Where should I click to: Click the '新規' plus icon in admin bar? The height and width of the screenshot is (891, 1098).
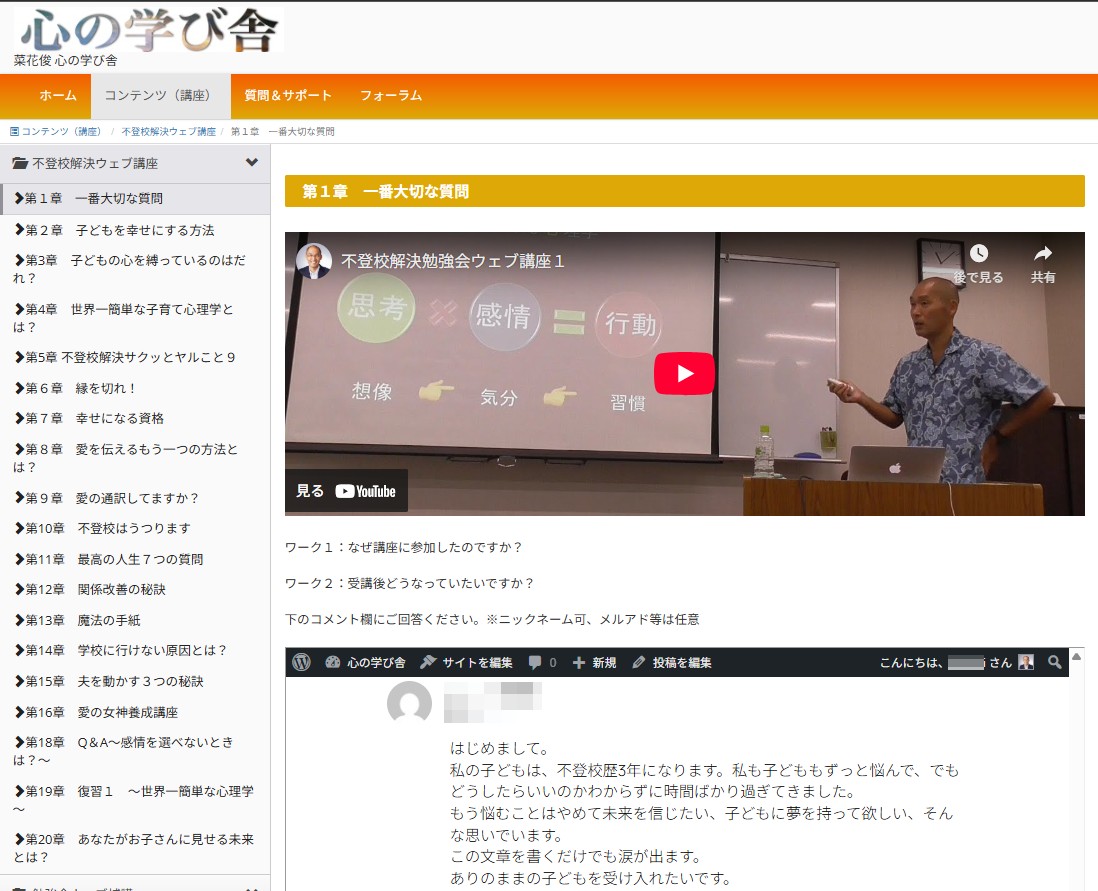[578, 662]
